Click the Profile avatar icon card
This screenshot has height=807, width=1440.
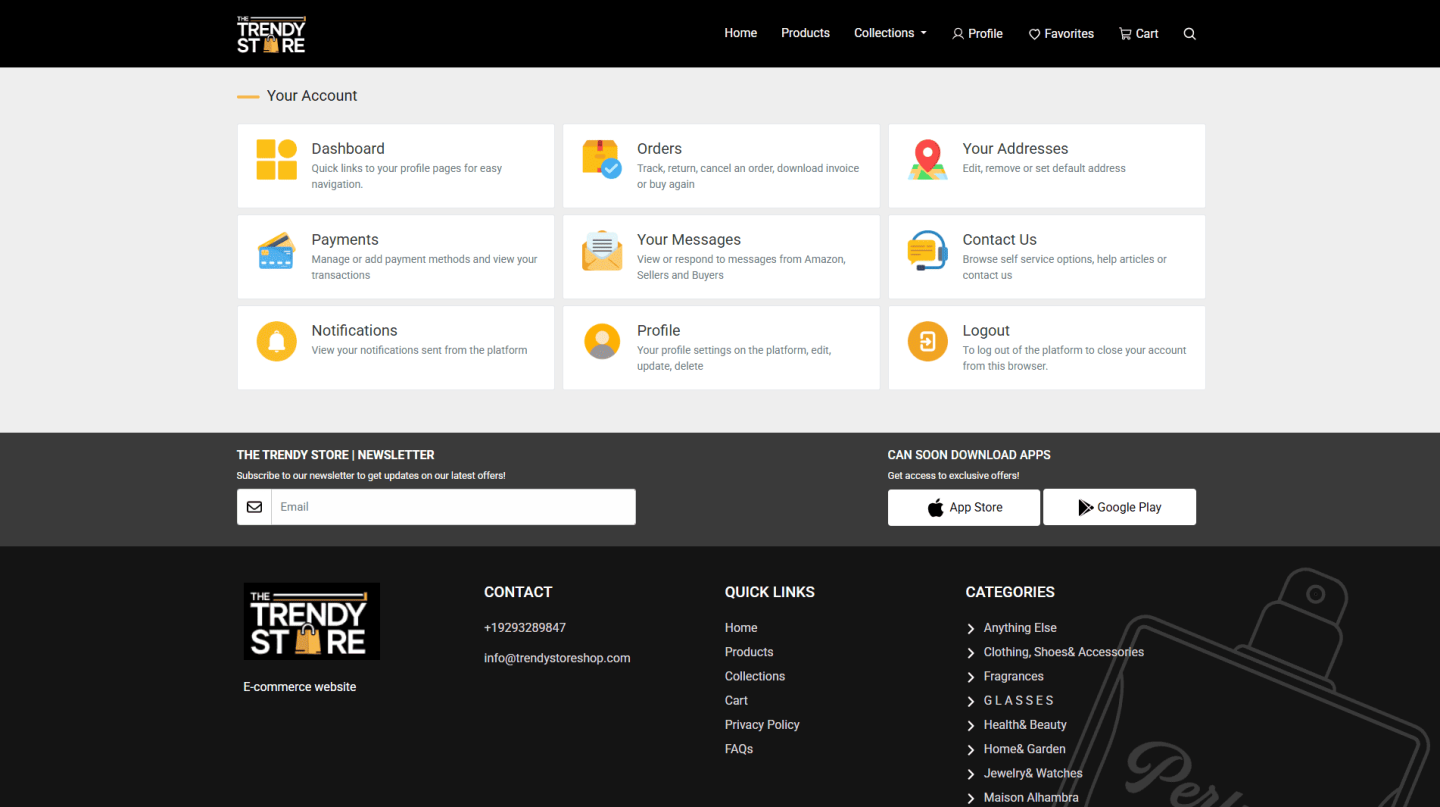coord(602,342)
